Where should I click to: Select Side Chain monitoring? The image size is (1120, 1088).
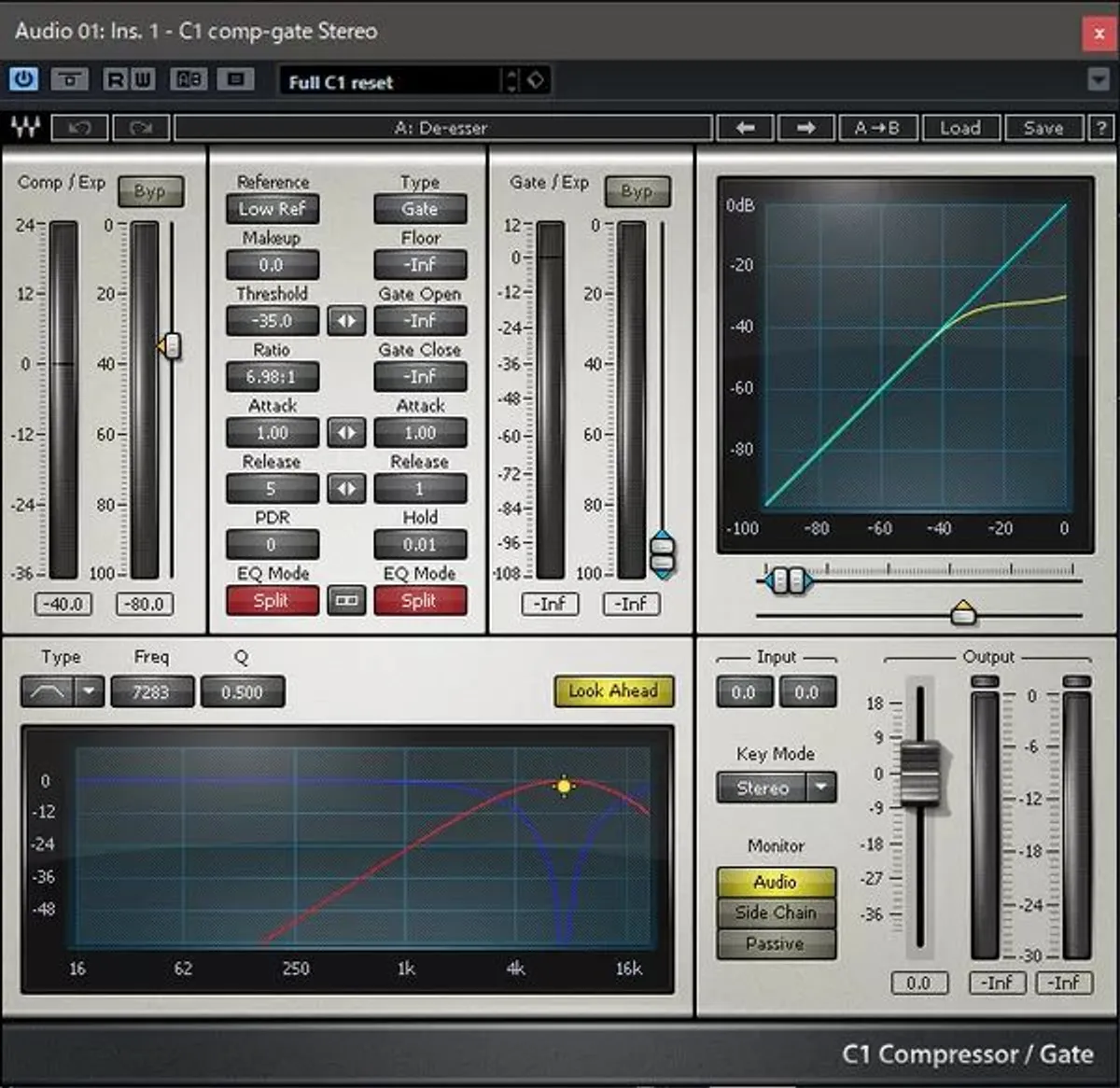(776, 913)
